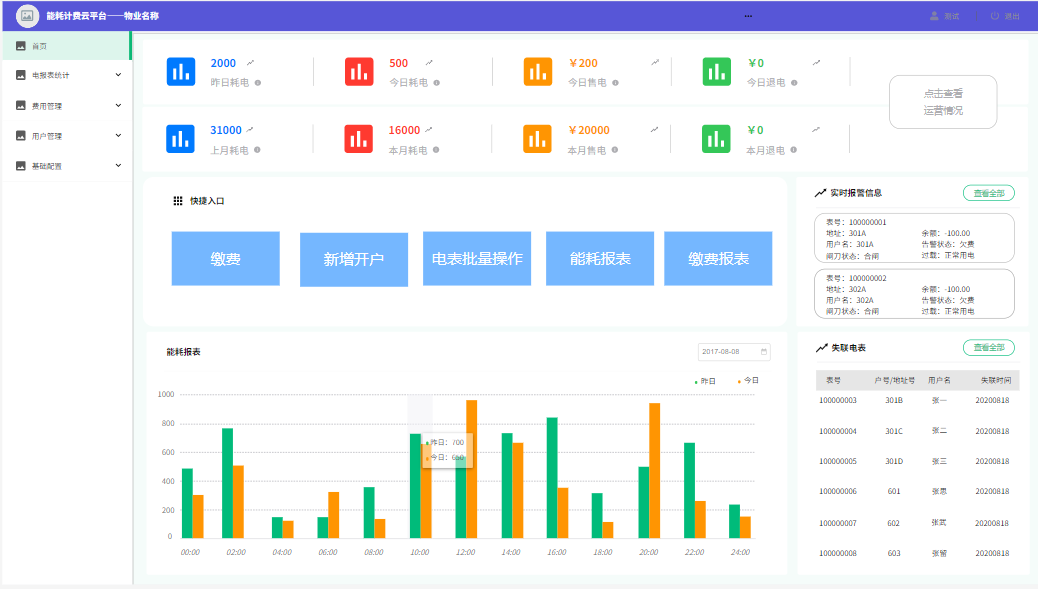This screenshot has width=1038, height=589.
Task: Click the blue 昨日耗电 bar chart icon
Action: (x=181, y=71)
